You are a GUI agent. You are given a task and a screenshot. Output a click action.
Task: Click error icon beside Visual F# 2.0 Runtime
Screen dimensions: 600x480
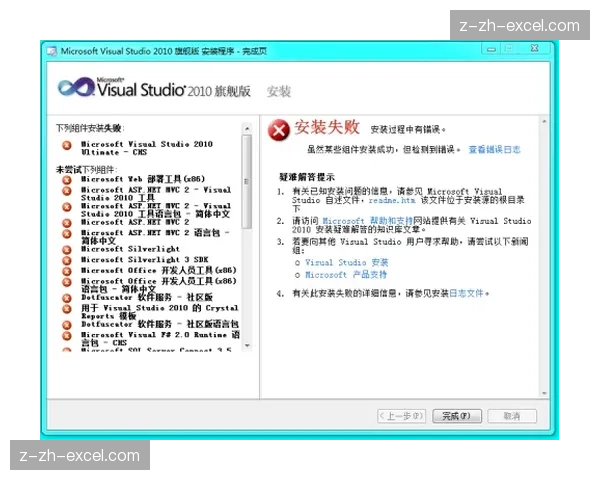pos(67,335)
